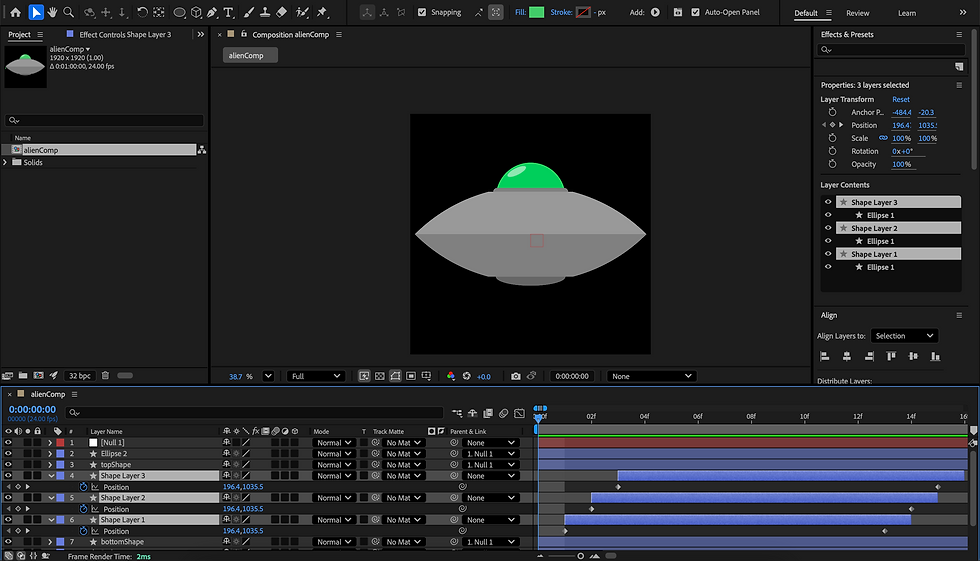Switch to the Review workspace
Viewport: 980px width, 561px height.
(858, 12)
